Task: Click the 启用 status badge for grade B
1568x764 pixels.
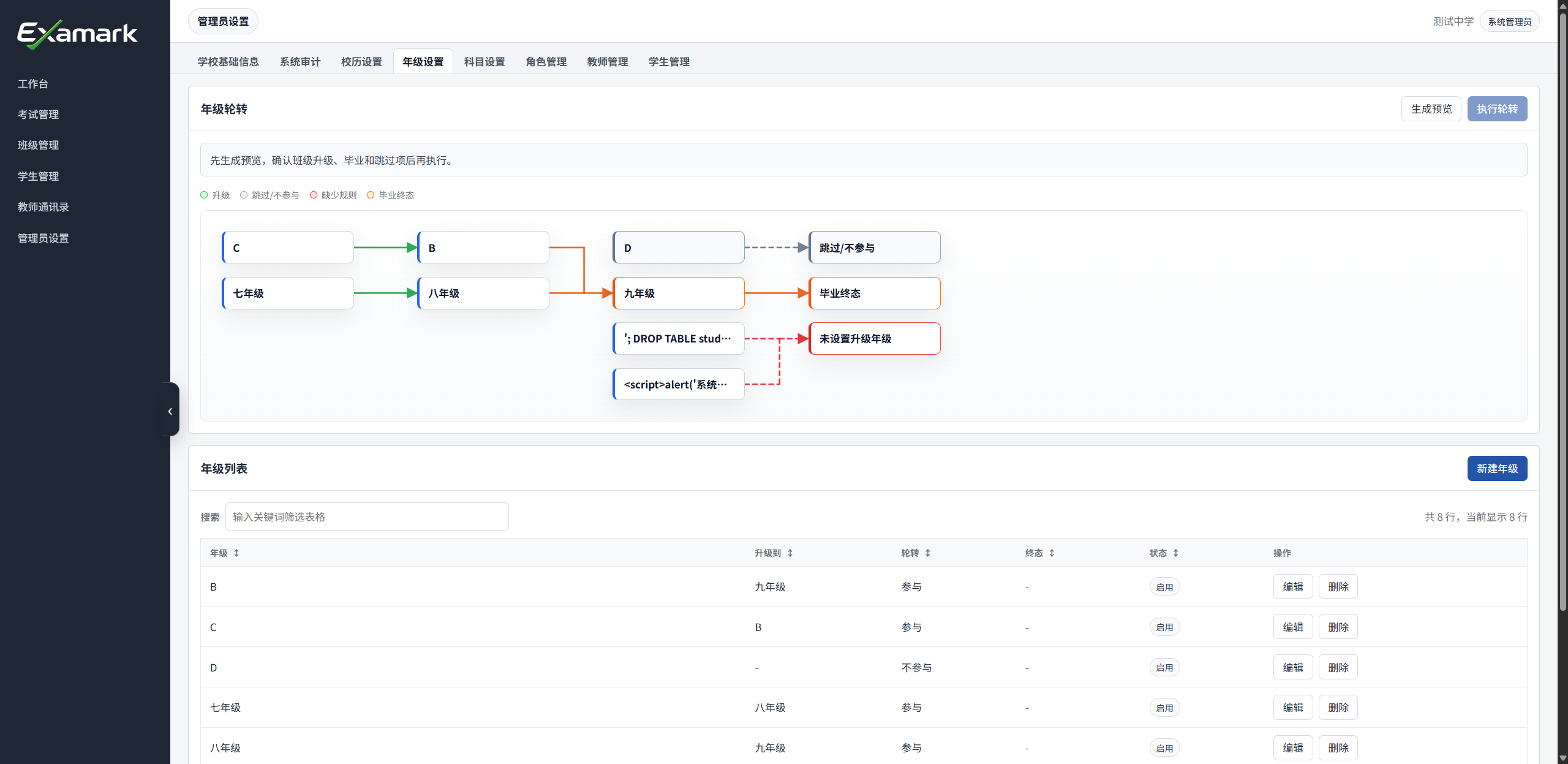Action: [x=1164, y=587]
